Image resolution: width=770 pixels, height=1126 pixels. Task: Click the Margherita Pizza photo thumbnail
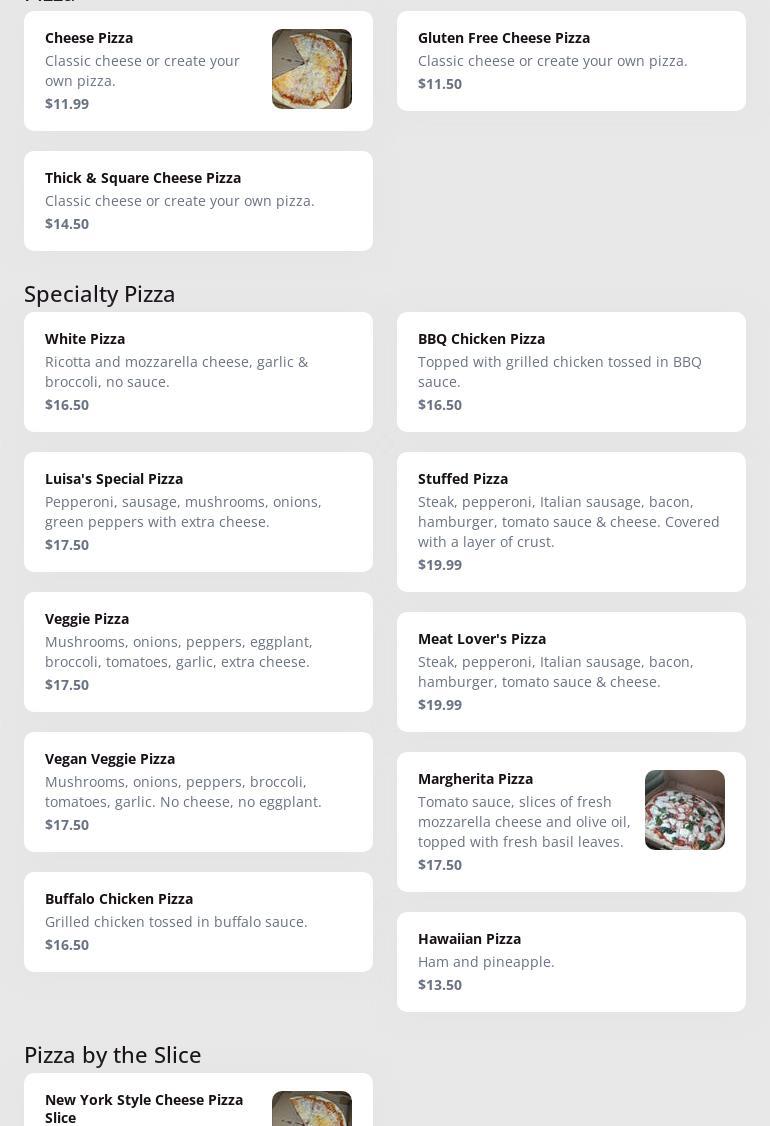(684, 810)
